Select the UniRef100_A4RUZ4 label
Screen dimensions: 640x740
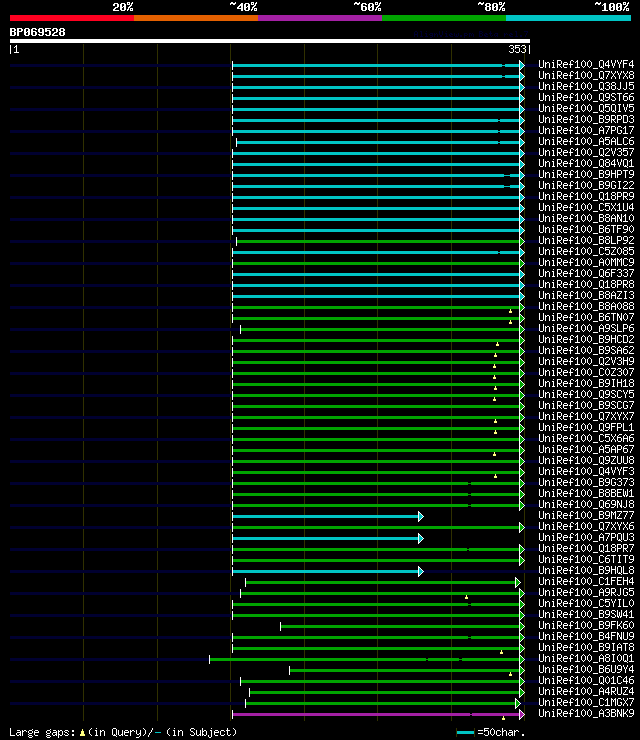pos(586,691)
